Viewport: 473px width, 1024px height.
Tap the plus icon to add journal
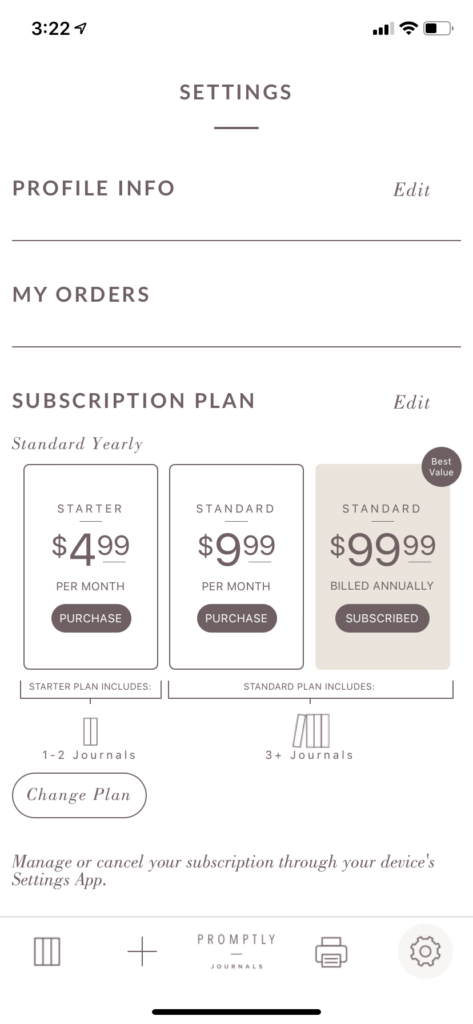(x=142, y=952)
